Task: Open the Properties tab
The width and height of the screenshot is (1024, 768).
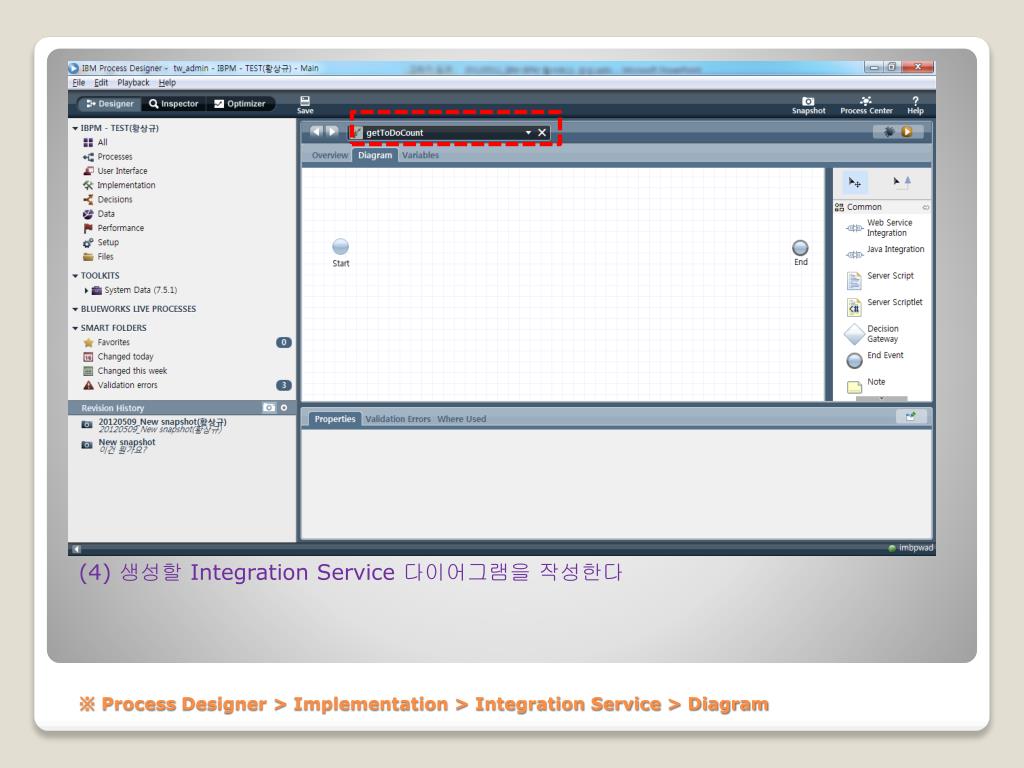Action: [334, 419]
